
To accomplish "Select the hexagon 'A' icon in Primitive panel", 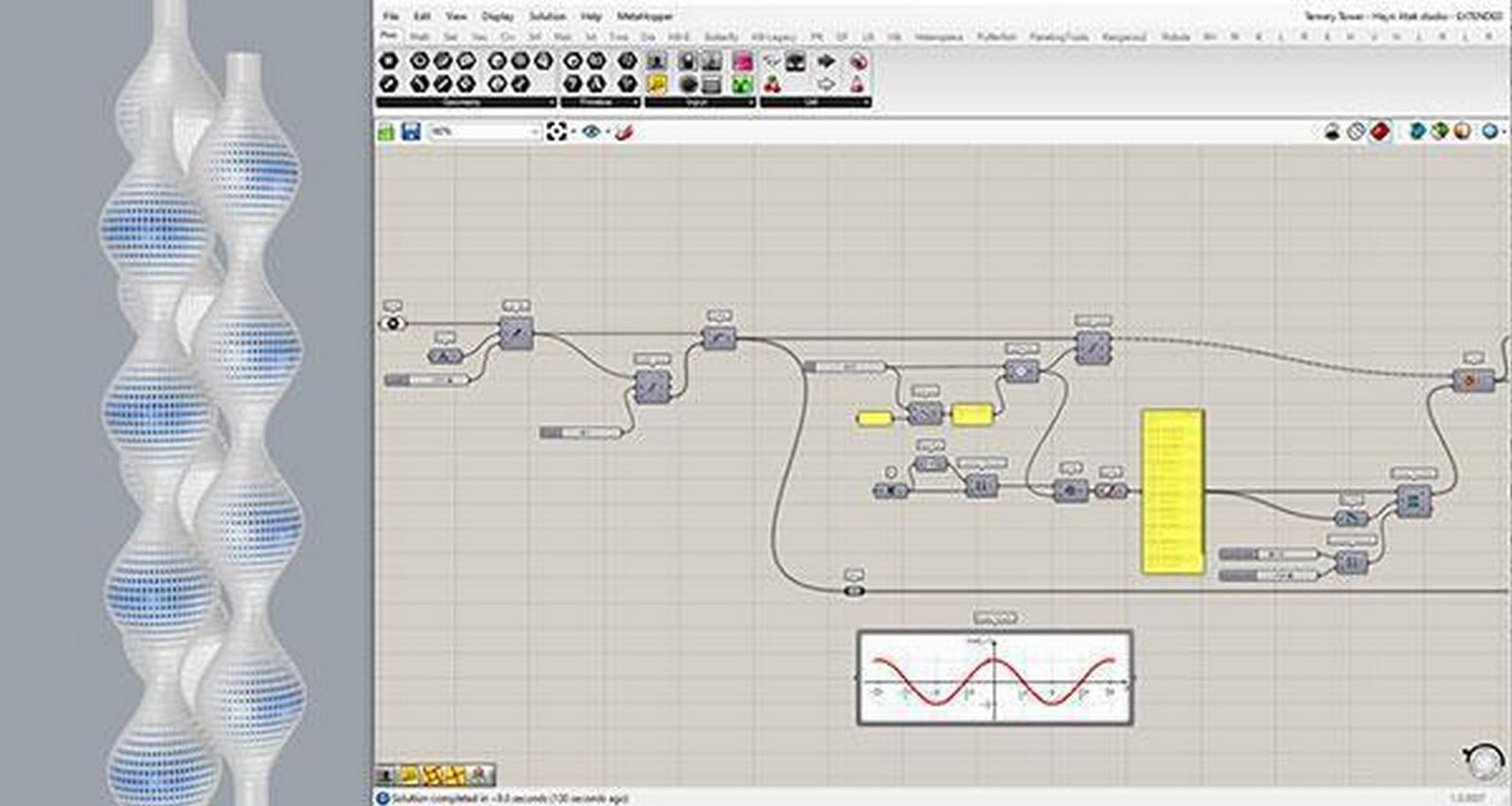I will (x=597, y=84).
